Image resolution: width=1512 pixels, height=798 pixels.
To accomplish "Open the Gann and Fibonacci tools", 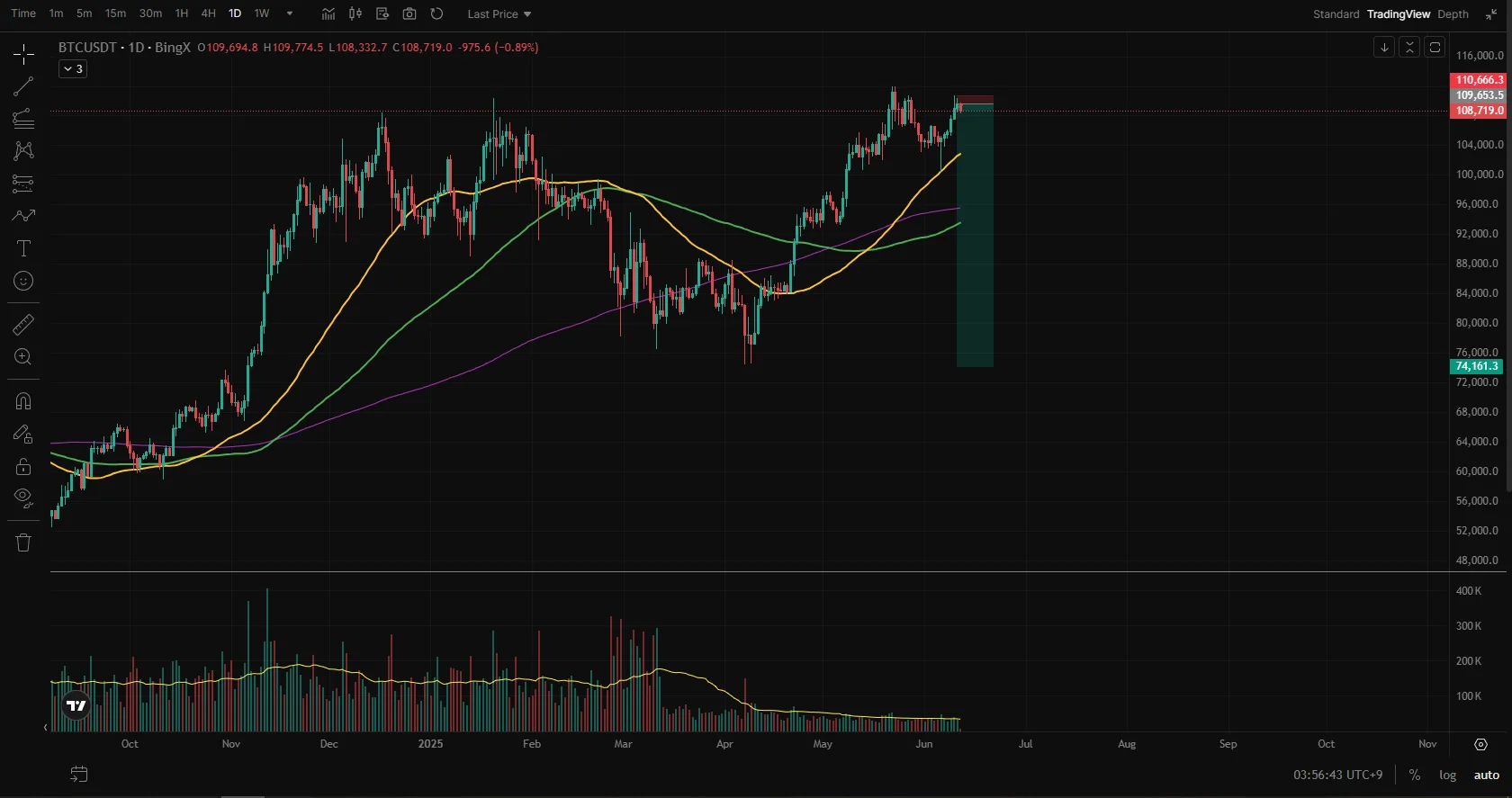I will (x=23, y=119).
